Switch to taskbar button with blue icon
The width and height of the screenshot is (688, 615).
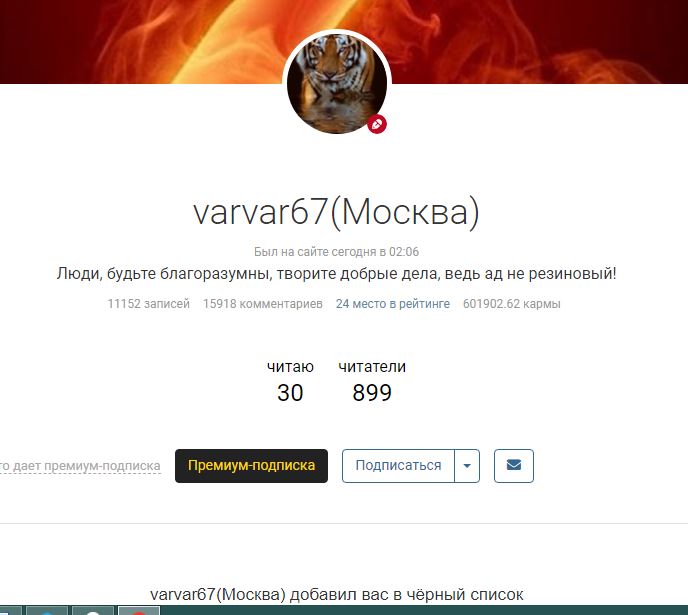coord(47,610)
